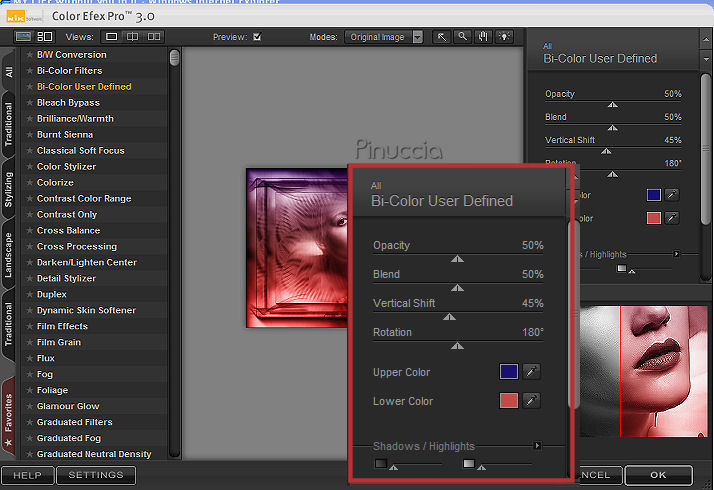
Task: Select the Cross Balance filter
Action: coord(68,230)
